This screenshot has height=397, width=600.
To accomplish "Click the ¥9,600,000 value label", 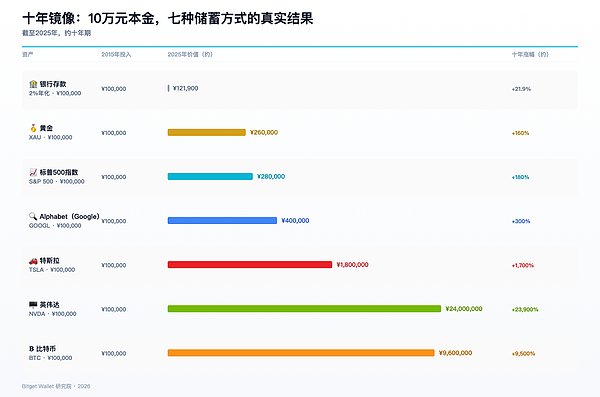I will click(x=455, y=353).
